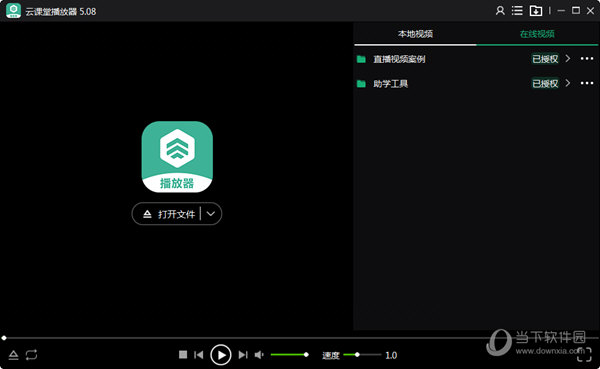The width and height of the screenshot is (600, 369).
Task: Open the user account icon
Action: 500,10
